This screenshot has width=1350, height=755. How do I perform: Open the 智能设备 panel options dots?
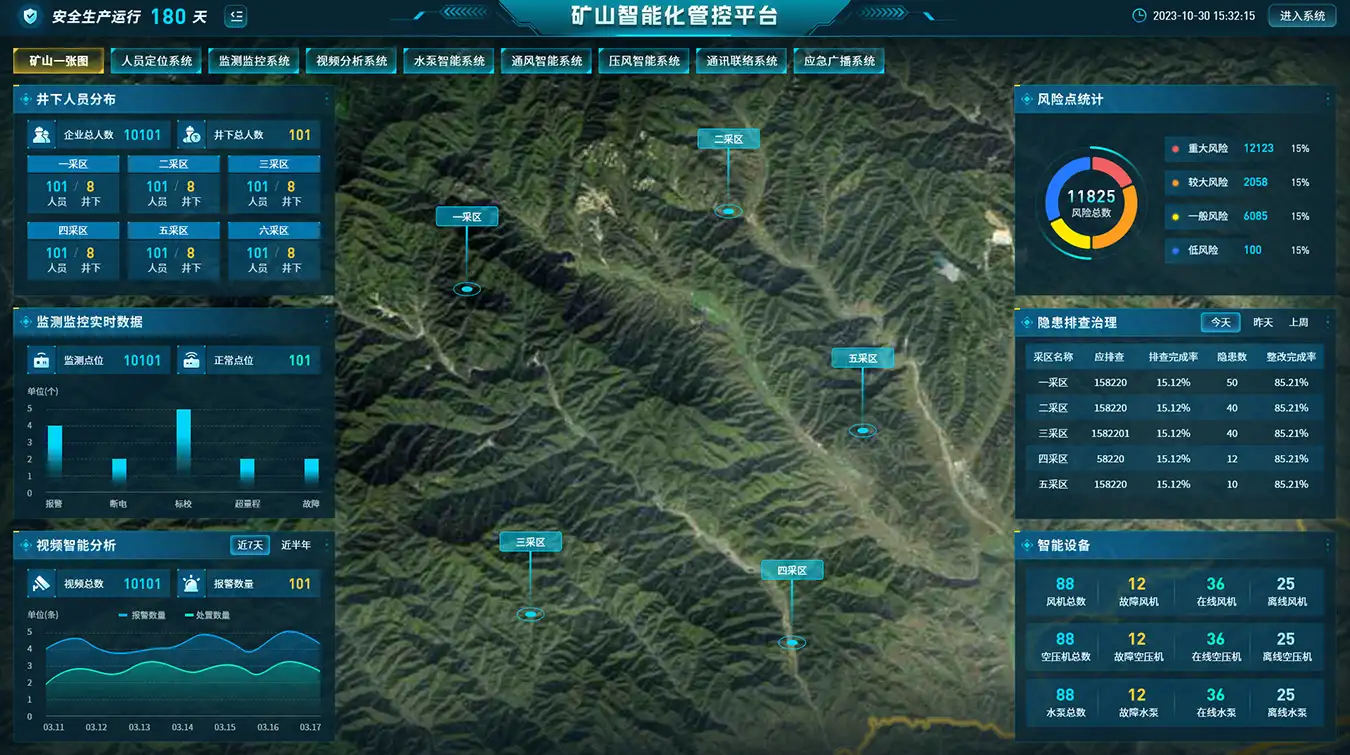[1328, 545]
